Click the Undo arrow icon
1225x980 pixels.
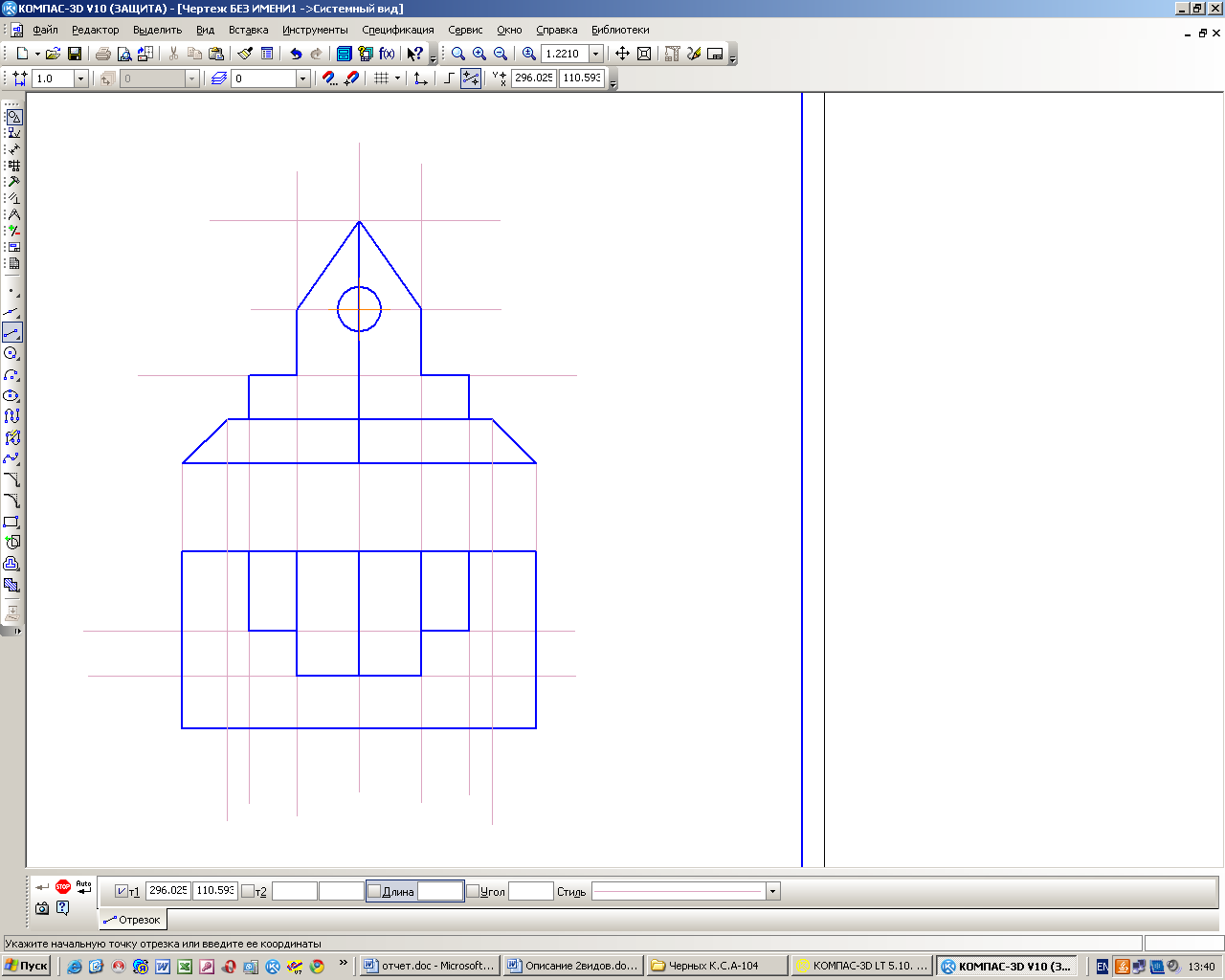[x=296, y=54]
